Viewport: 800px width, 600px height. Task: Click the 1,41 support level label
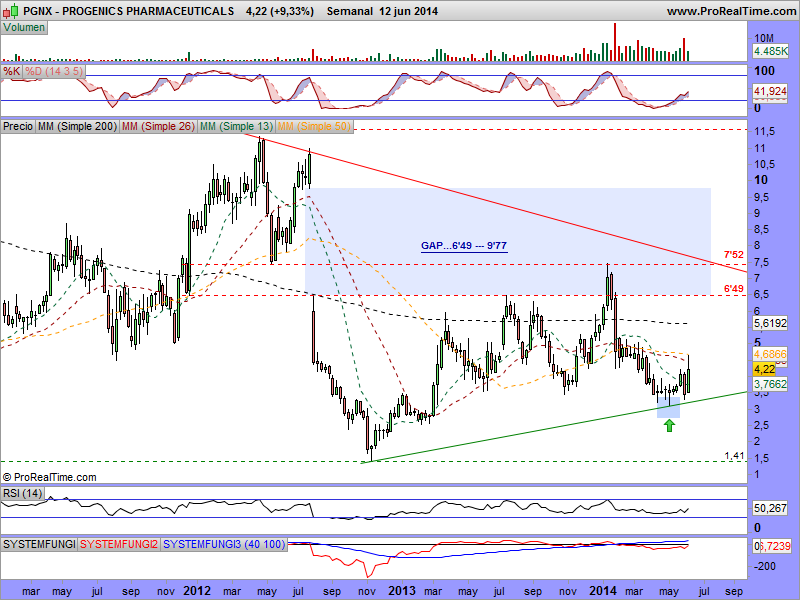coord(734,456)
